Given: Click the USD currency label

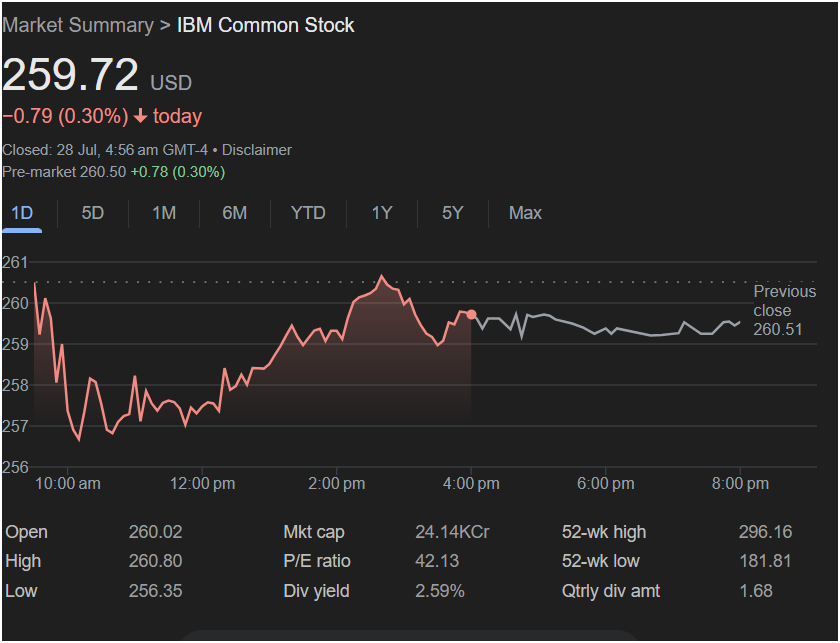Looking at the screenshot, I should click(171, 83).
